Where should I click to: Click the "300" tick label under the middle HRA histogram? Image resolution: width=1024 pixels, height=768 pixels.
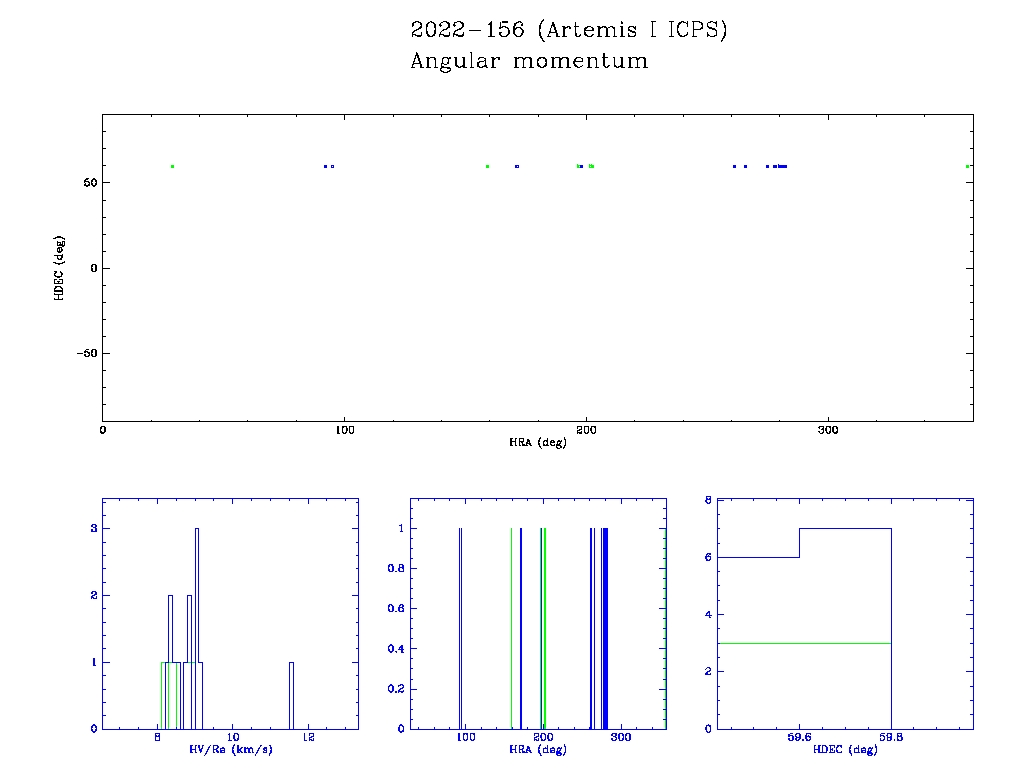pyautogui.click(x=620, y=737)
